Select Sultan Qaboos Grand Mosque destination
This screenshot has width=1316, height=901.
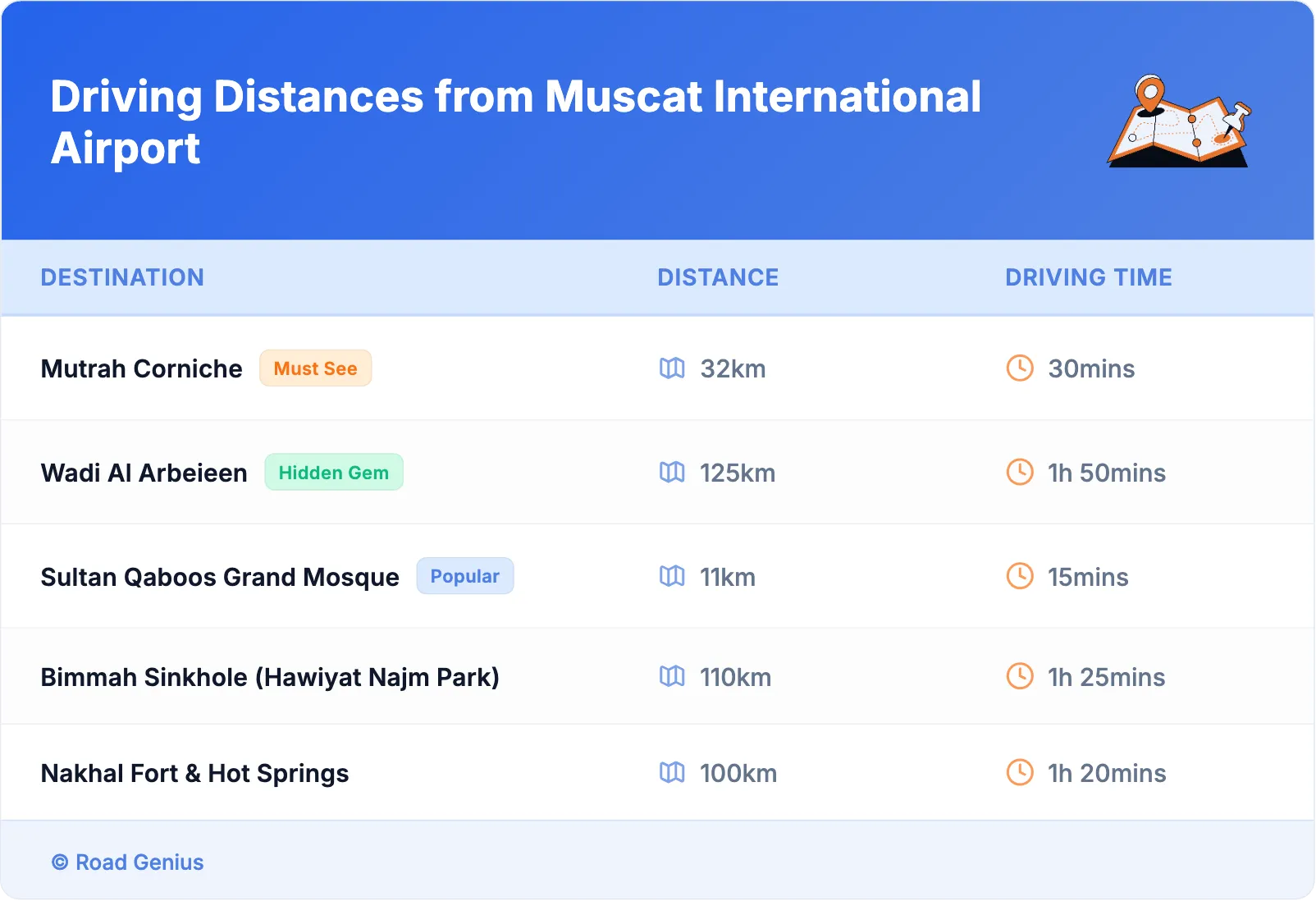[220, 578]
